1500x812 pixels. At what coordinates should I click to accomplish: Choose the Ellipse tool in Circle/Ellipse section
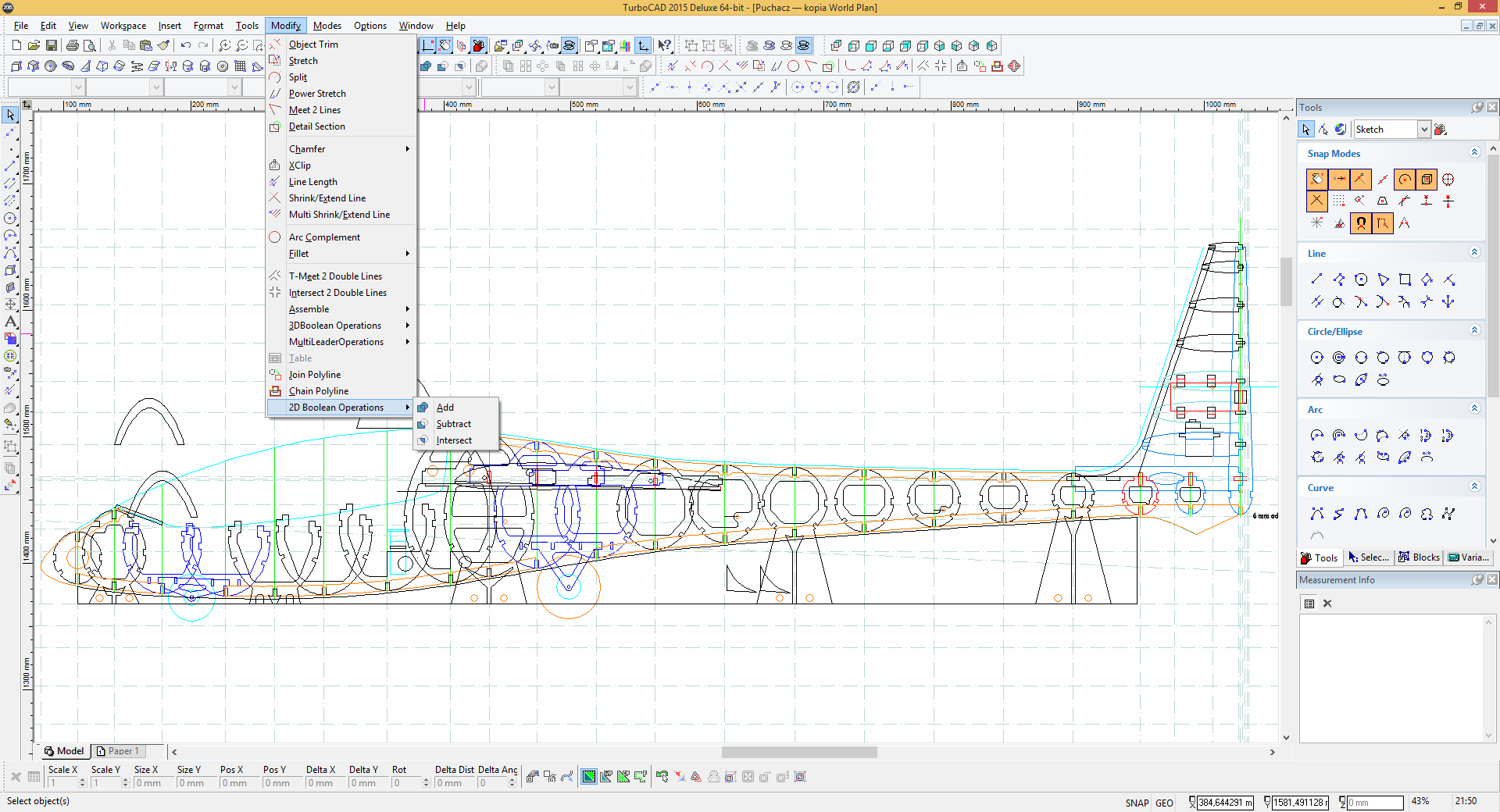(x=1339, y=380)
